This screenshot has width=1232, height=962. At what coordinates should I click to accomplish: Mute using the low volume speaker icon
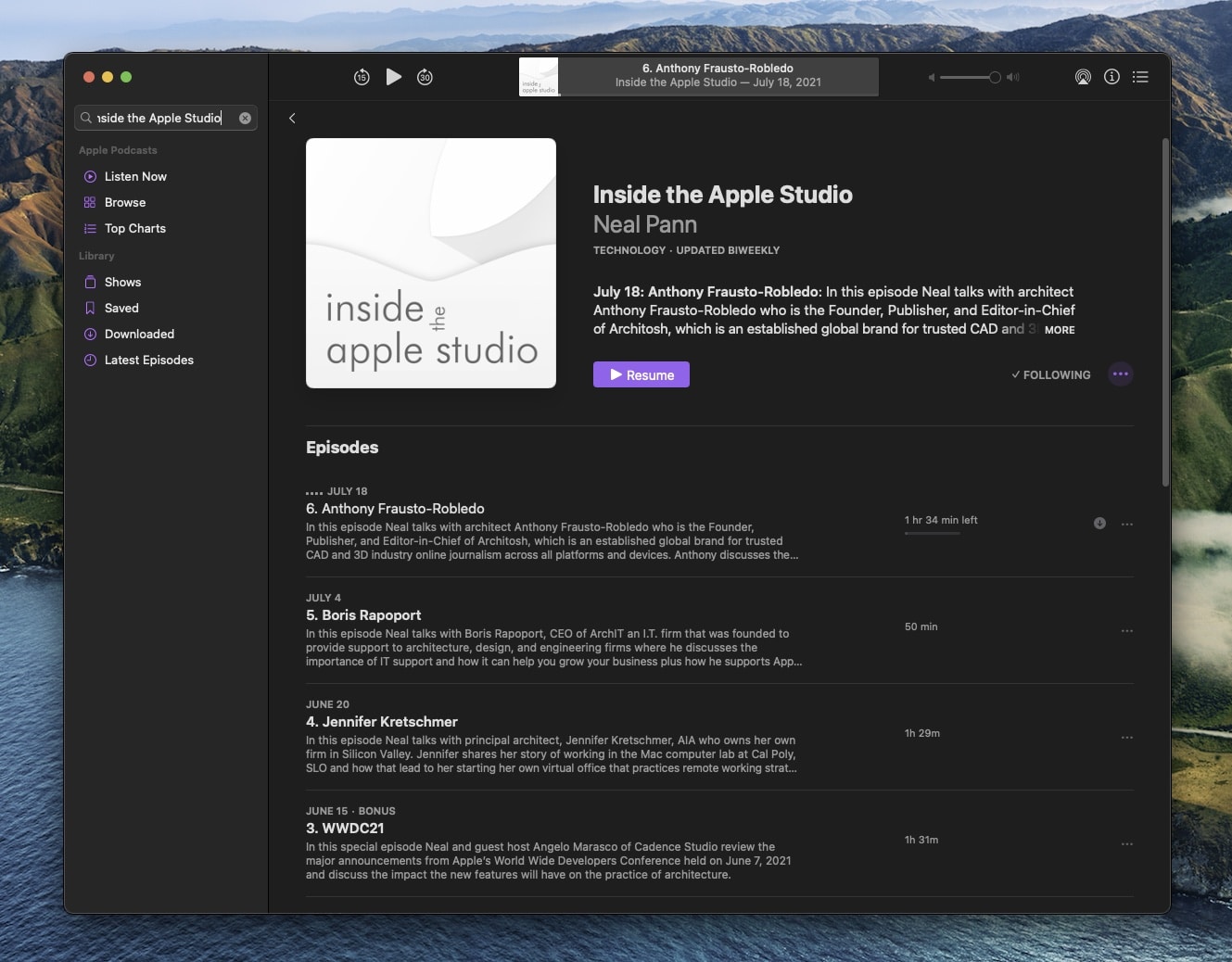pyautogui.click(x=931, y=78)
